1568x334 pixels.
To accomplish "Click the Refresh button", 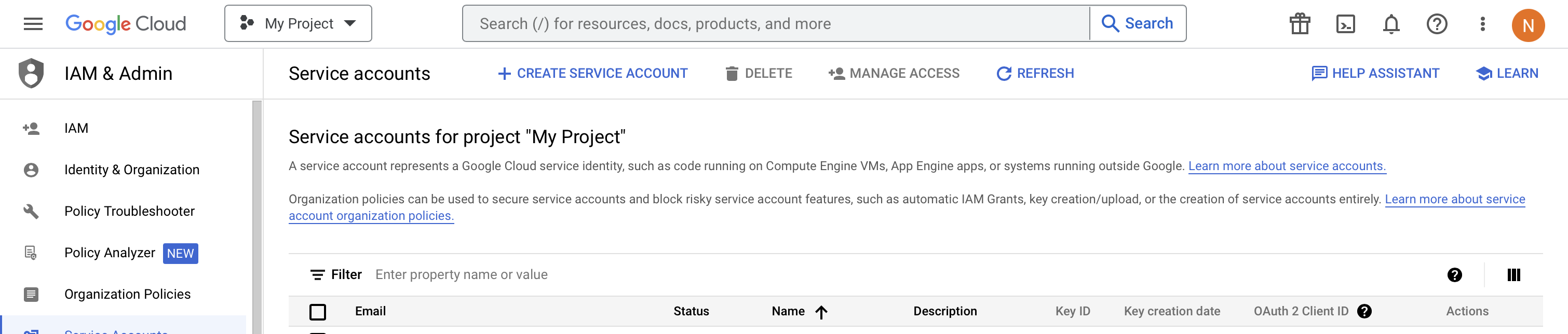I will [x=1035, y=74].
